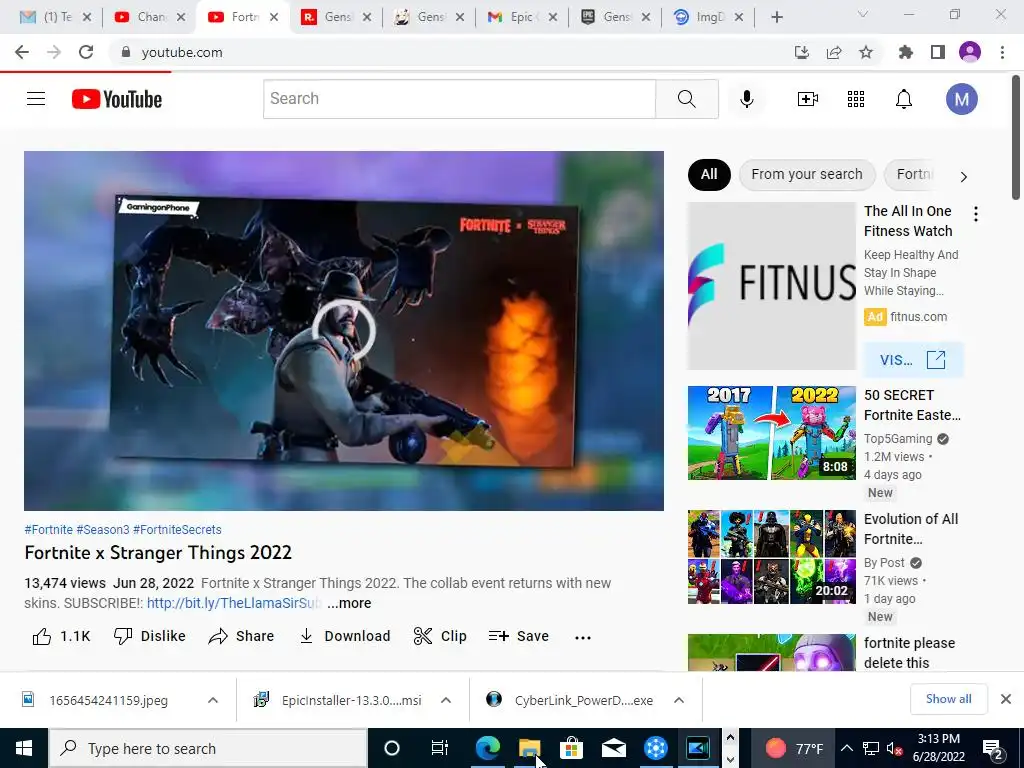Open options menu for Fitnus ad
The width and height of the screenshot is (1024, 768).
(x=976, y=214)
